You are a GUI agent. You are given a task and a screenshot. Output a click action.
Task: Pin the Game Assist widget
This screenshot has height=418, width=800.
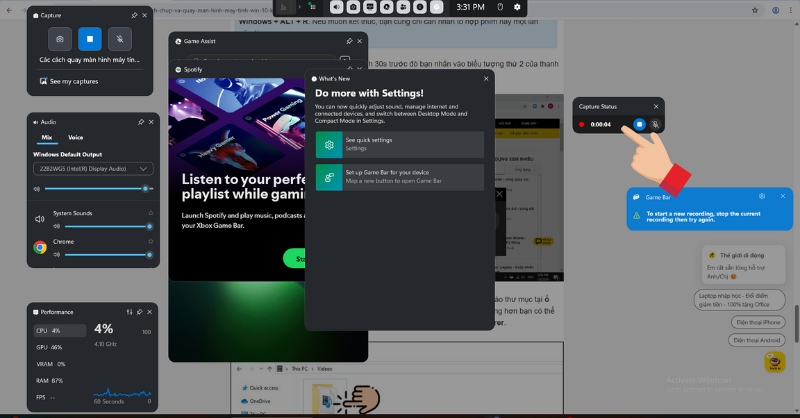click(349, 41)
